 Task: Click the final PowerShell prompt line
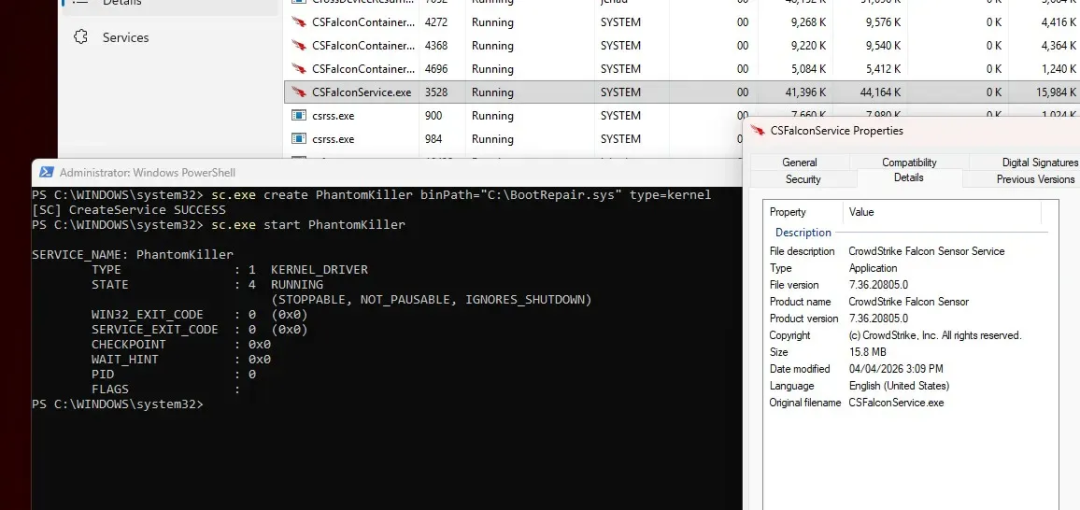tap(117, 404)
